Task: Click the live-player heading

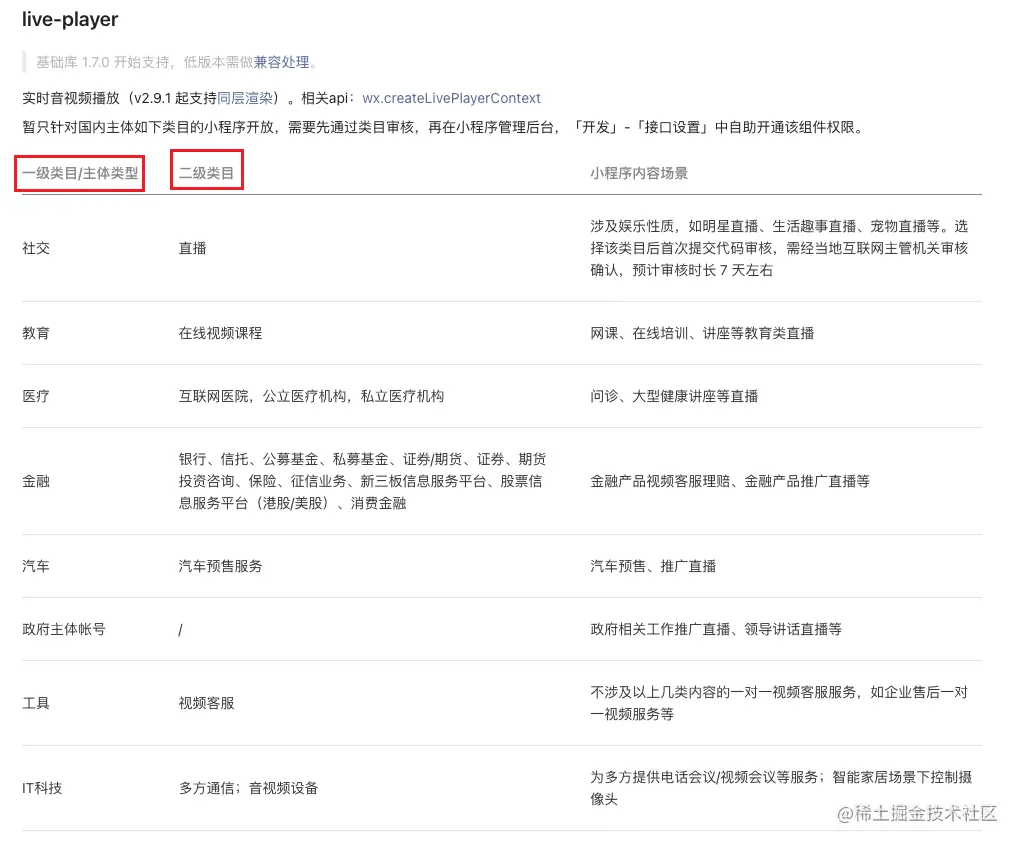Action: click(x=70, y=19)
